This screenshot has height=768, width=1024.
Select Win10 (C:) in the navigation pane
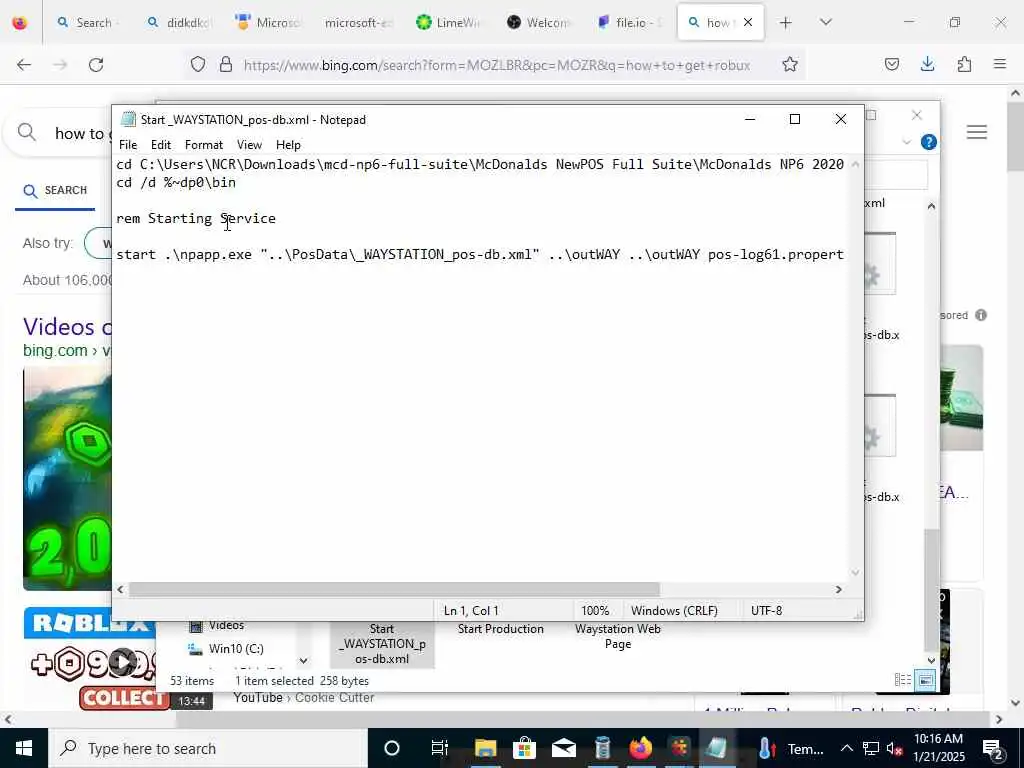click(x=236, y=648)
